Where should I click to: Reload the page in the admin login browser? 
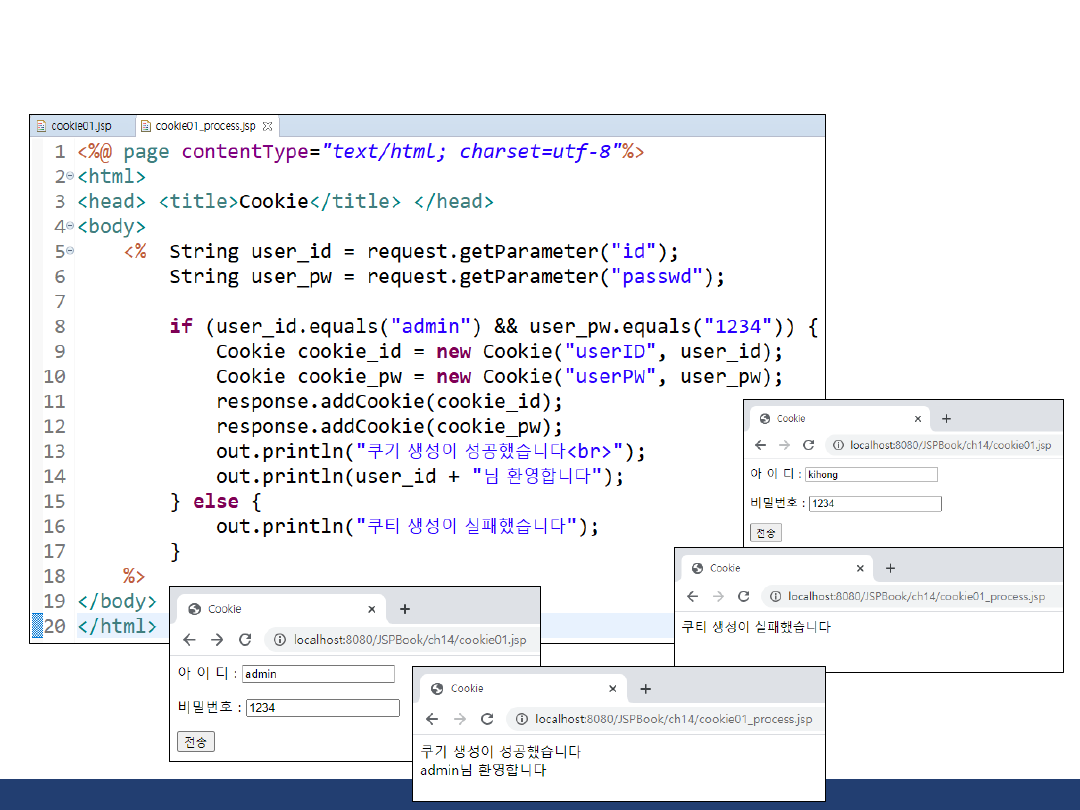[245, 640]
